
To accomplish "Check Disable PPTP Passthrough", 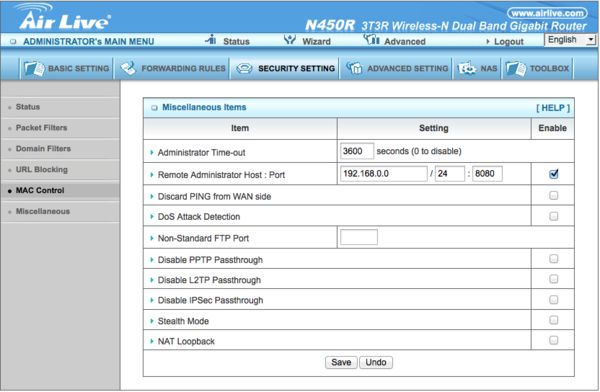I will click(553, 259).
